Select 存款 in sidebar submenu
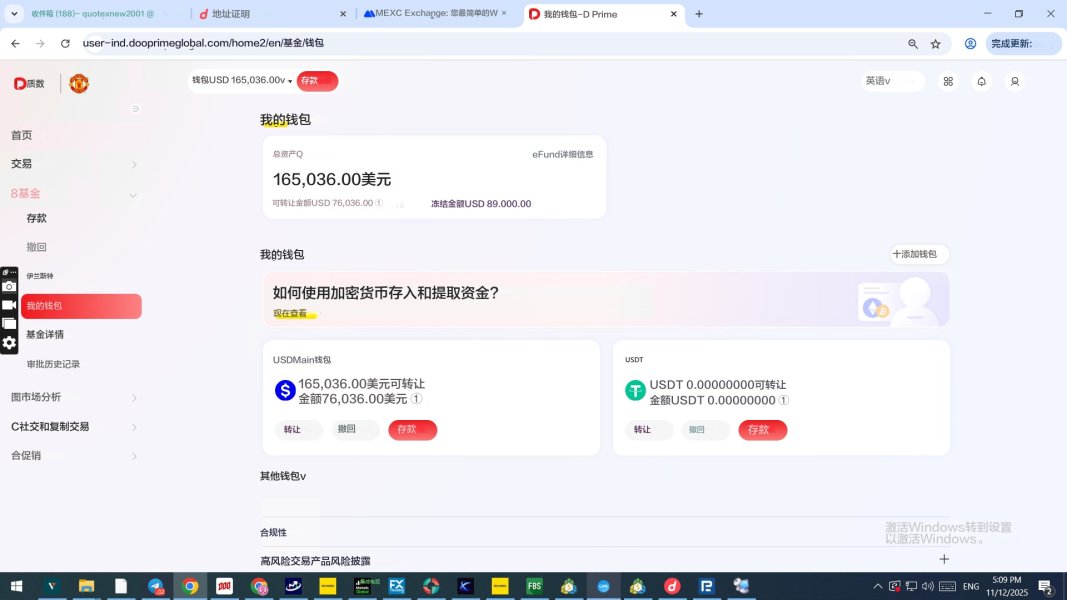 (37, 218)
